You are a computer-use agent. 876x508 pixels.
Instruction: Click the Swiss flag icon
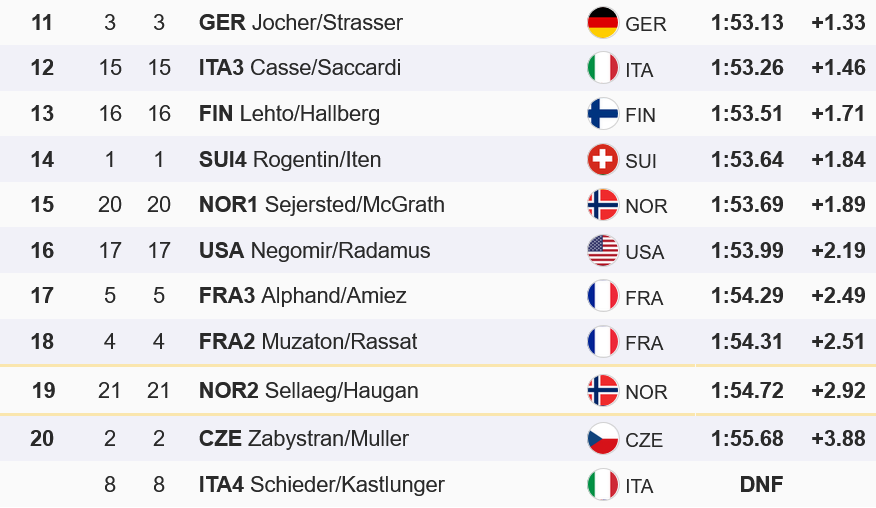pos(602,160)
